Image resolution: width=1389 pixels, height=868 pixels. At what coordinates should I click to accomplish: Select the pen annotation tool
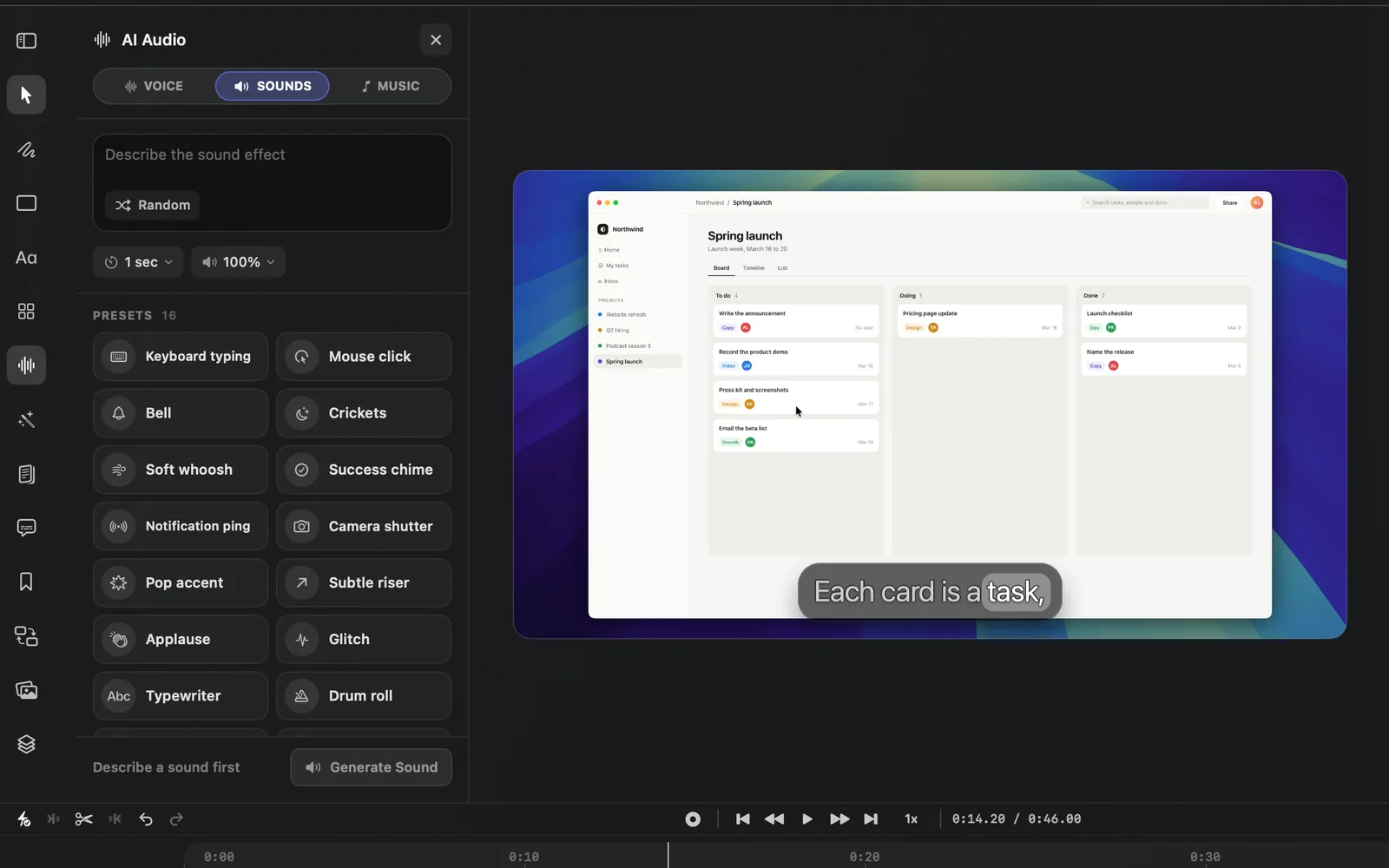pos(26,149)
